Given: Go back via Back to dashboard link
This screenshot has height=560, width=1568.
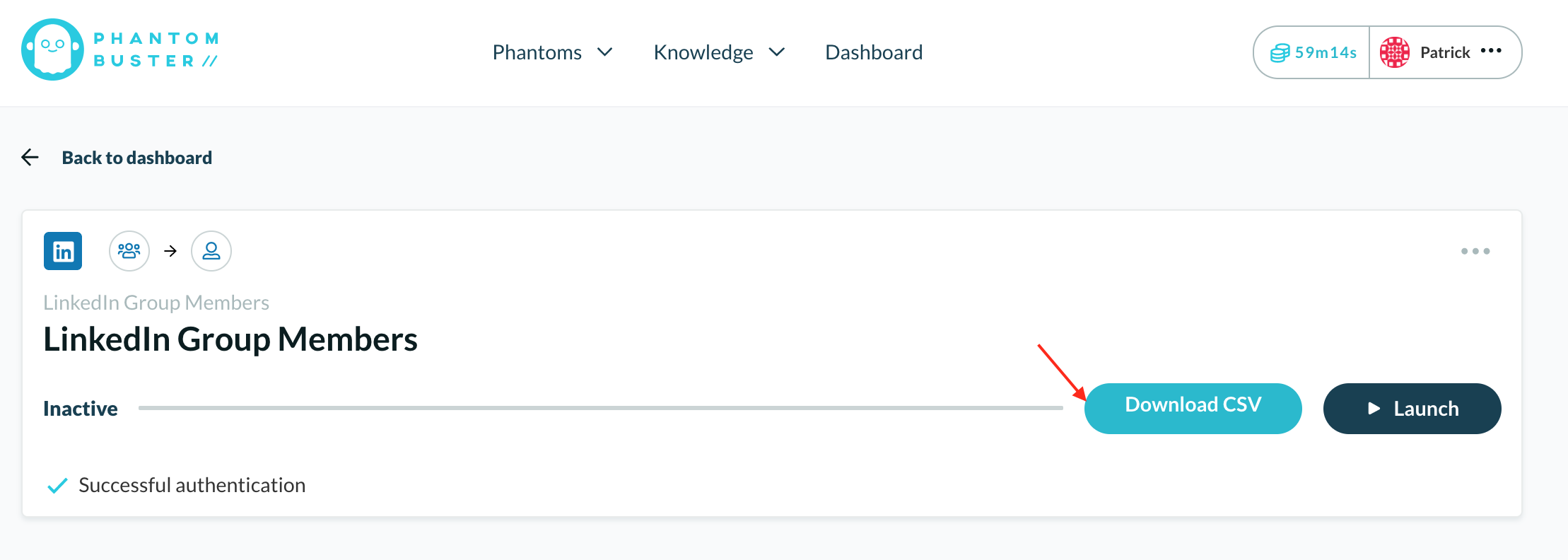Looking at the screenshot, I should [137, 158].
